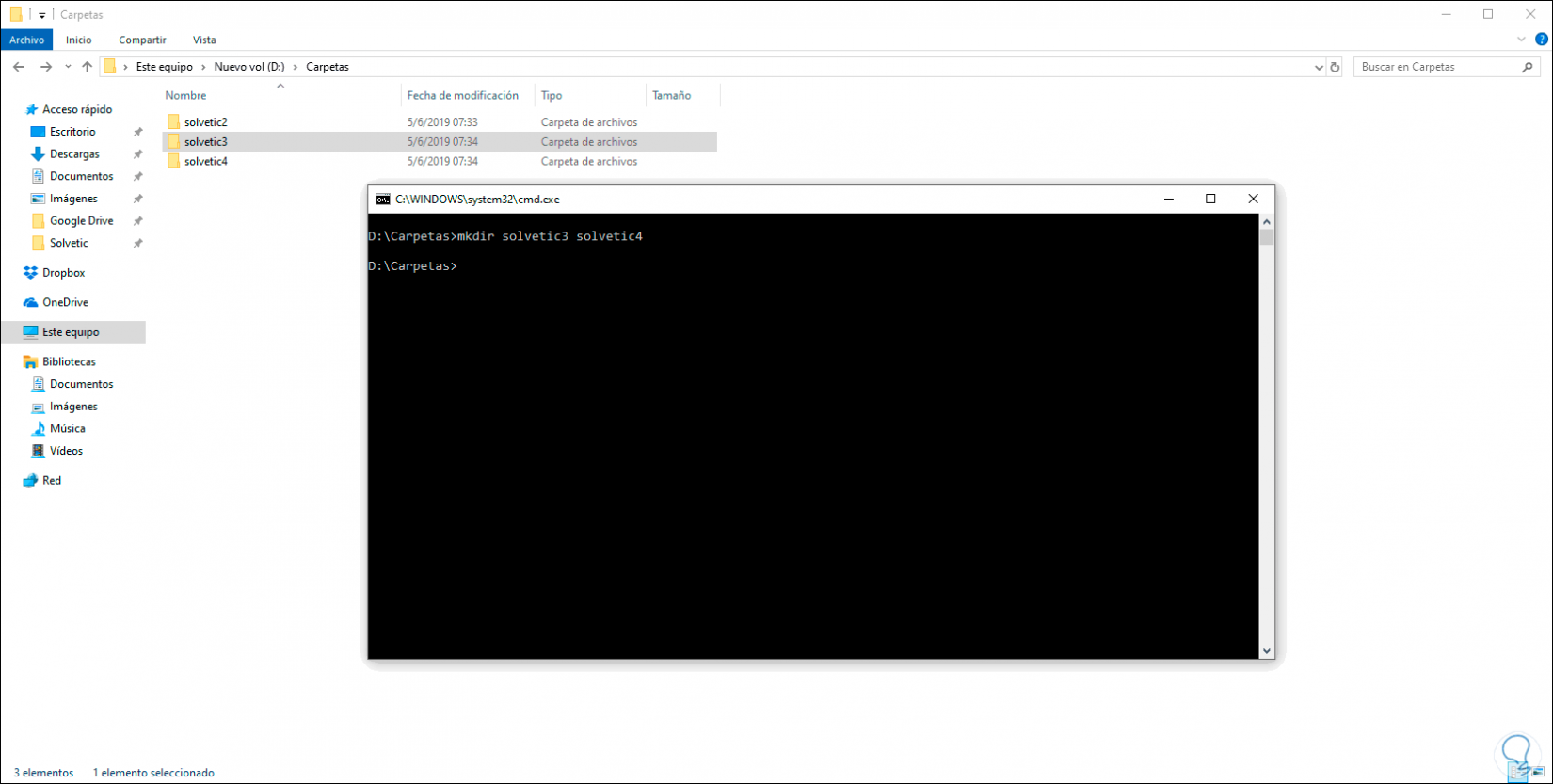
Task: Click the Dropbox icon in sidebar
Action: click(30, 273)
